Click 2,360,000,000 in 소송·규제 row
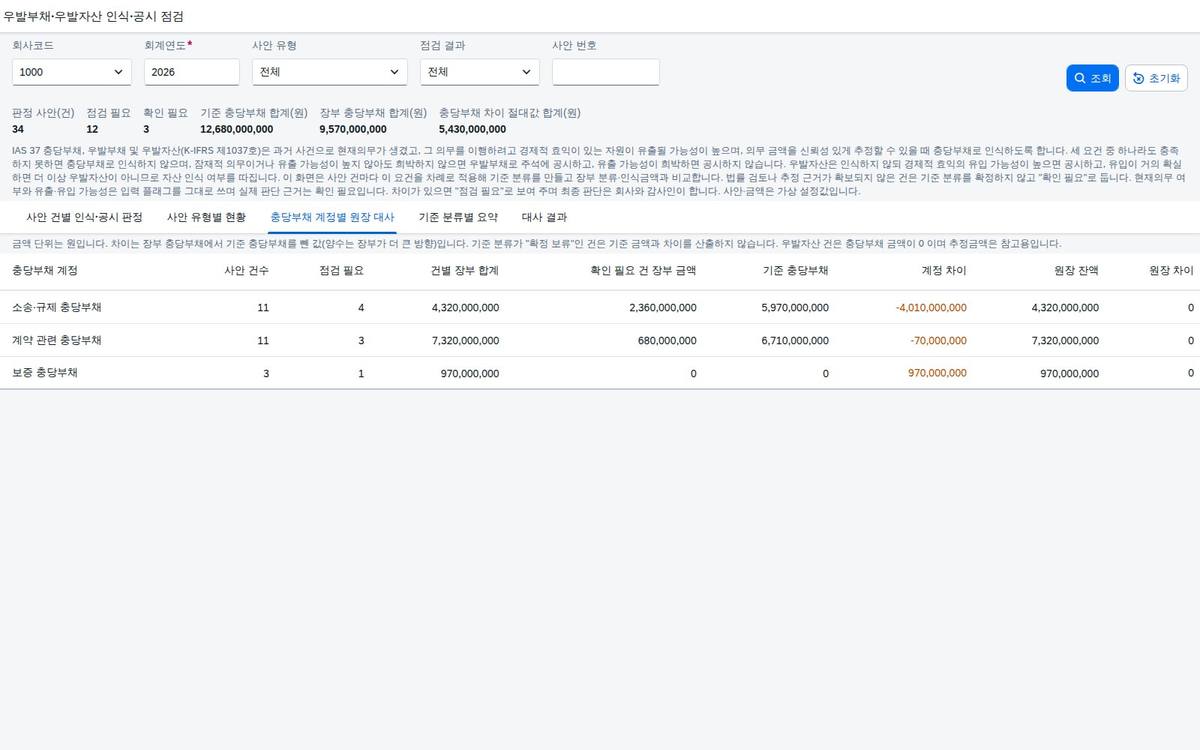Image resolution: width=1200 pixels, height=750 pixels. pos(663,308)
